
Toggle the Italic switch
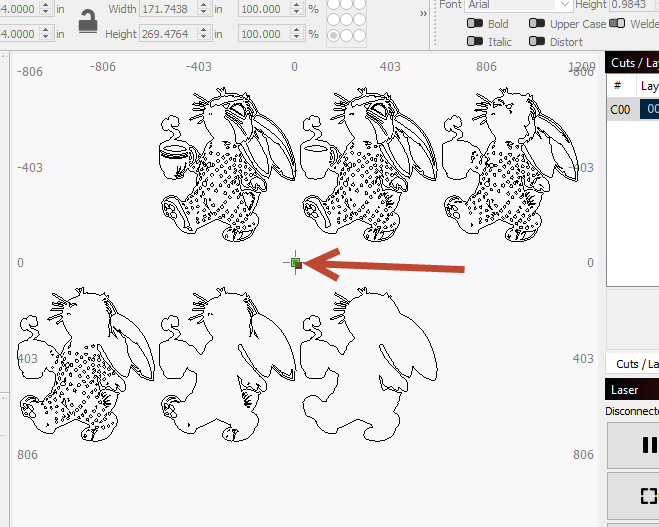tap(475, 41)
